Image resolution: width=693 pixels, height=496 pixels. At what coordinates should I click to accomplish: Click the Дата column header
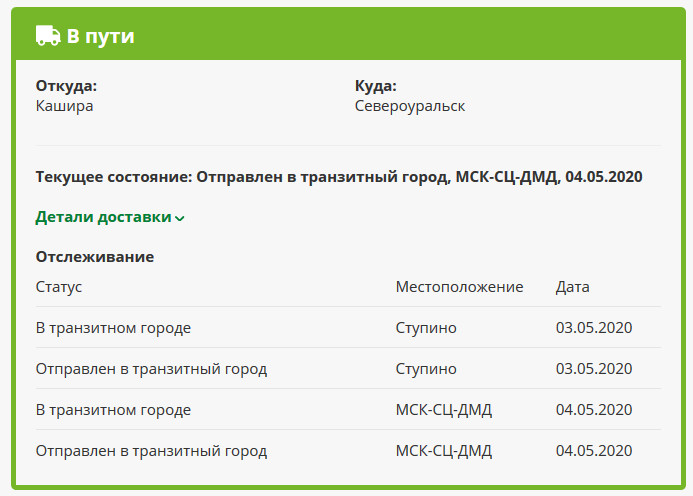(573, 287)
